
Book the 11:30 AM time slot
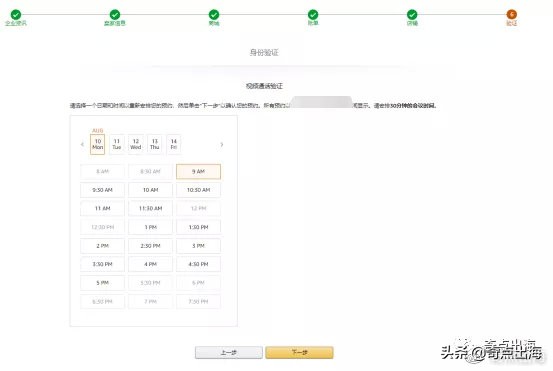151,208
